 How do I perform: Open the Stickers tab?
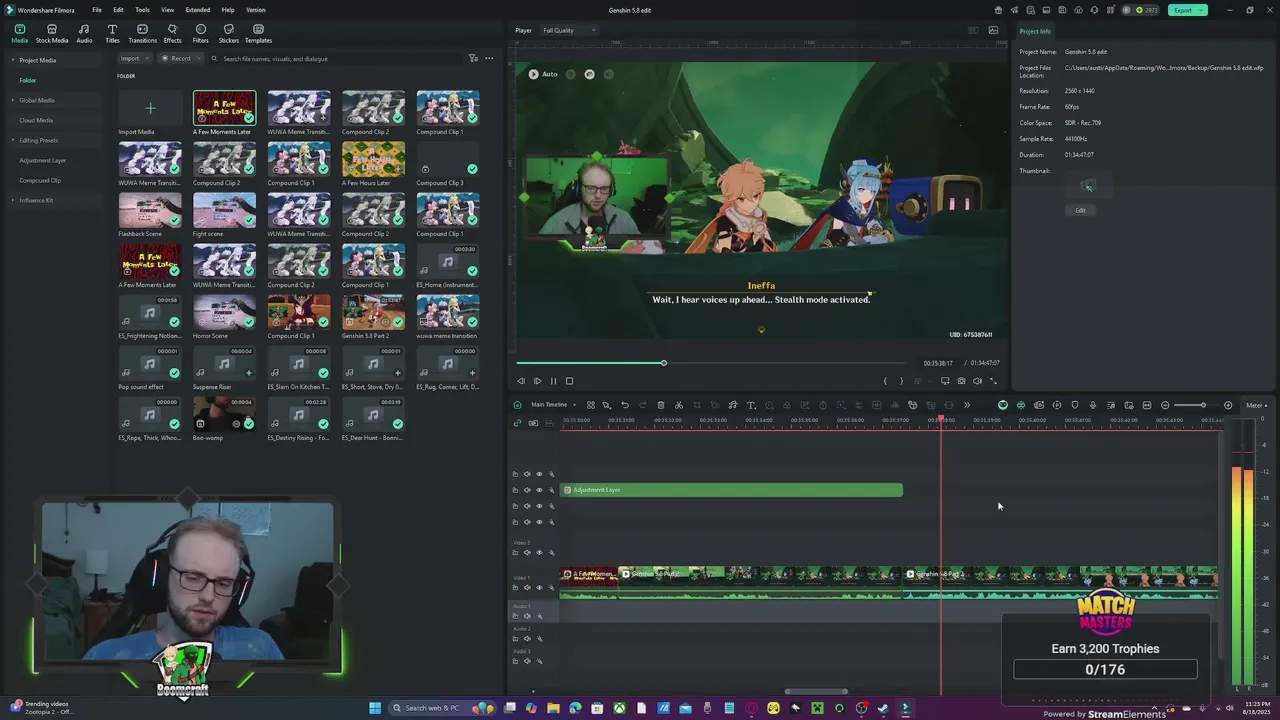coord(228,34)
